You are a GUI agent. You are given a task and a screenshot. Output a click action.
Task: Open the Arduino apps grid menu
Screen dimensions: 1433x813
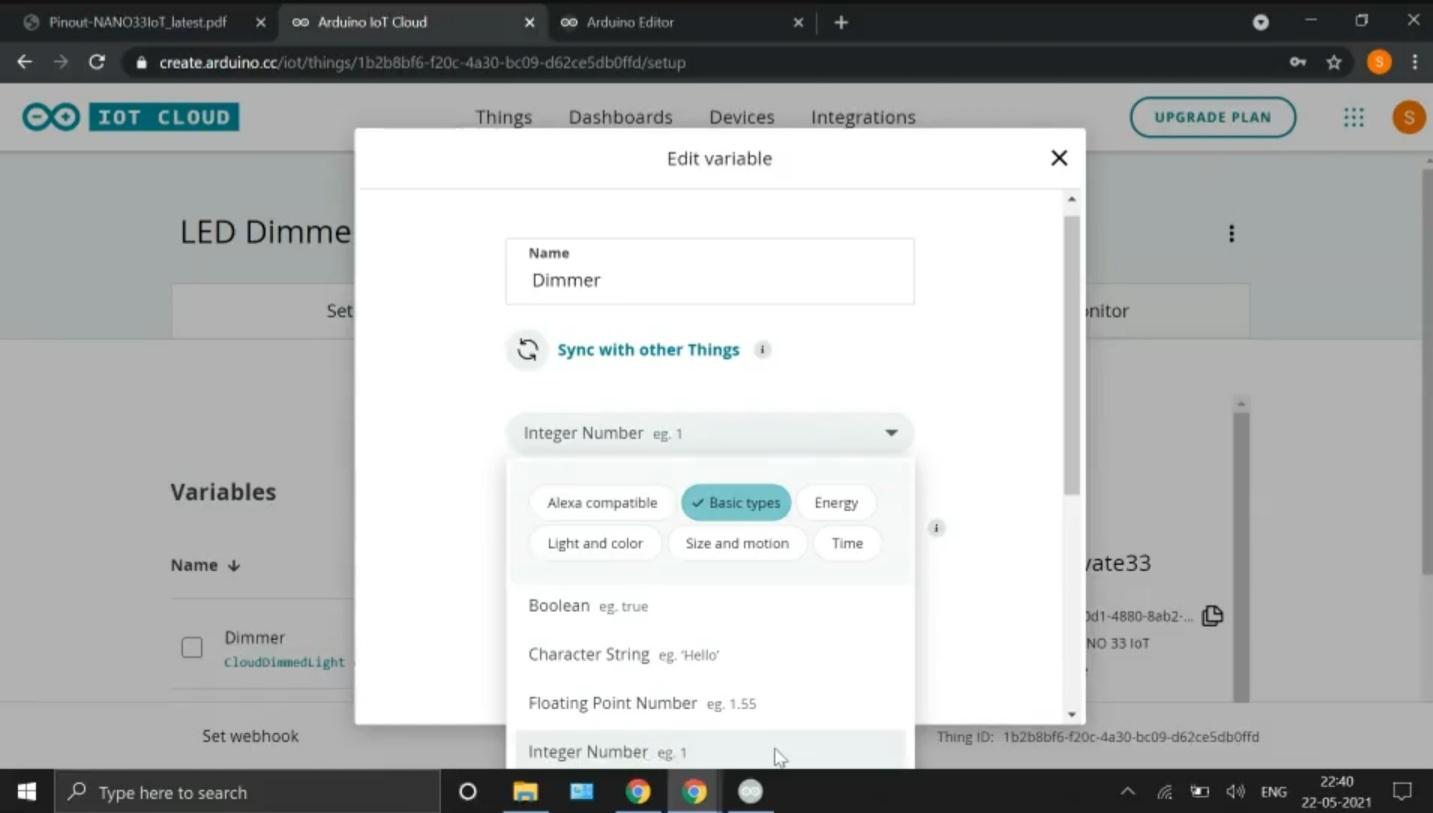point(1354,117)
